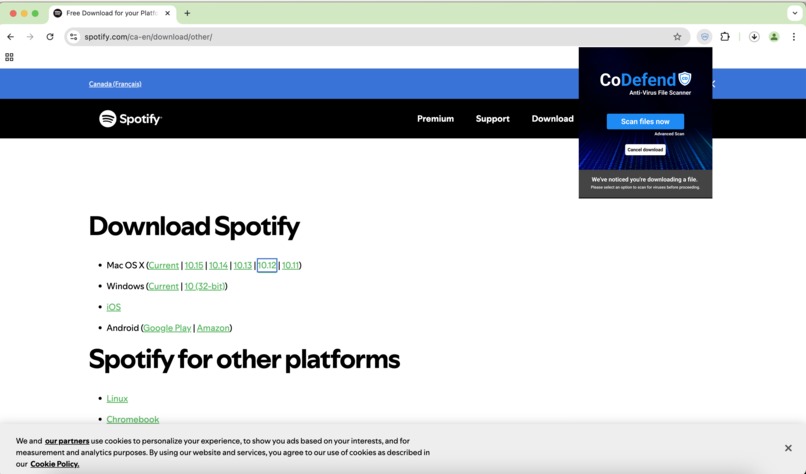Open site information icon in address bar
Image resolution: width=806 pixels, height=474 pixels.
[74, 37]
